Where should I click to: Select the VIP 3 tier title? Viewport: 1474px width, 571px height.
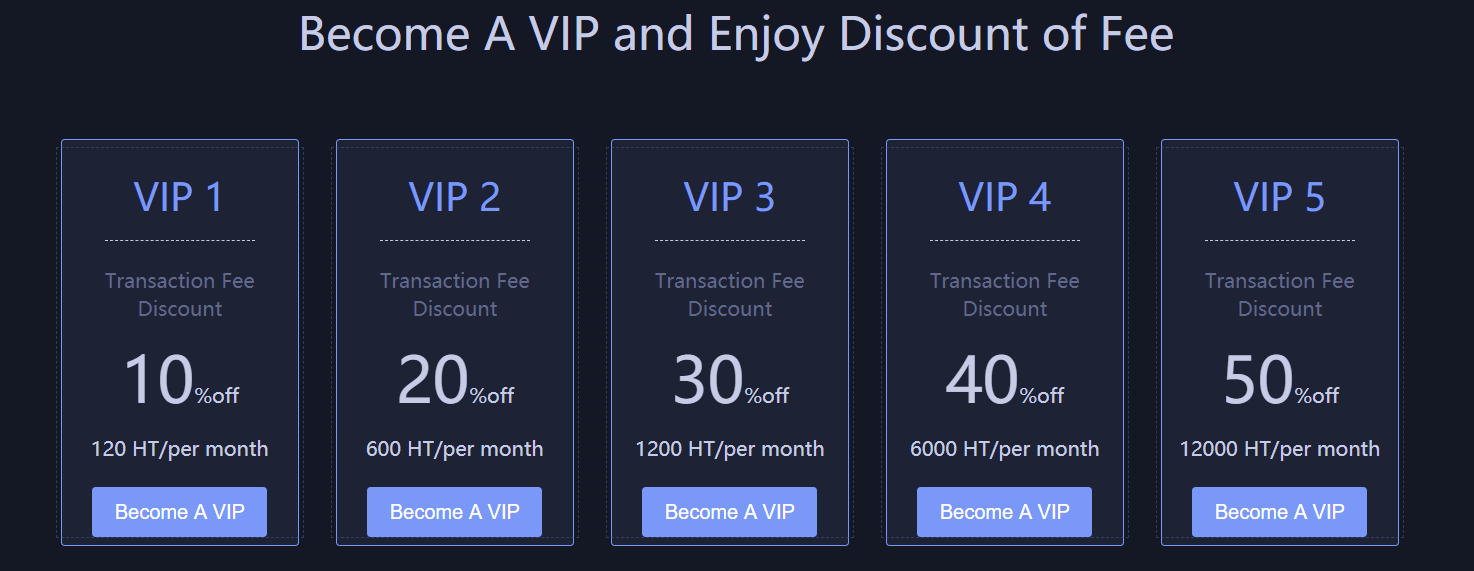729,197
